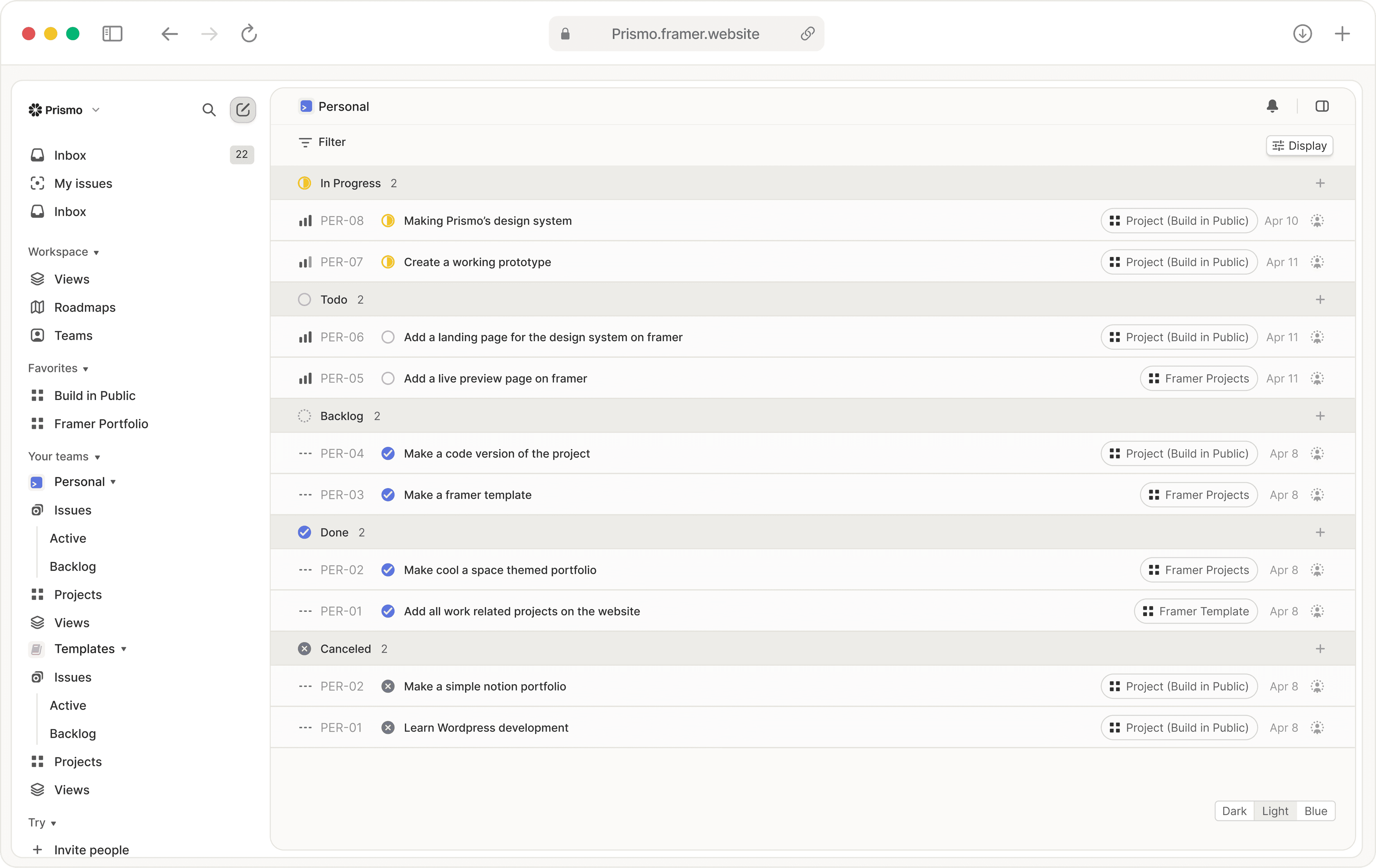The width and height of the screenshot is (1376, 868).
Task: Open the Display options button
Action: (1299, 146)
